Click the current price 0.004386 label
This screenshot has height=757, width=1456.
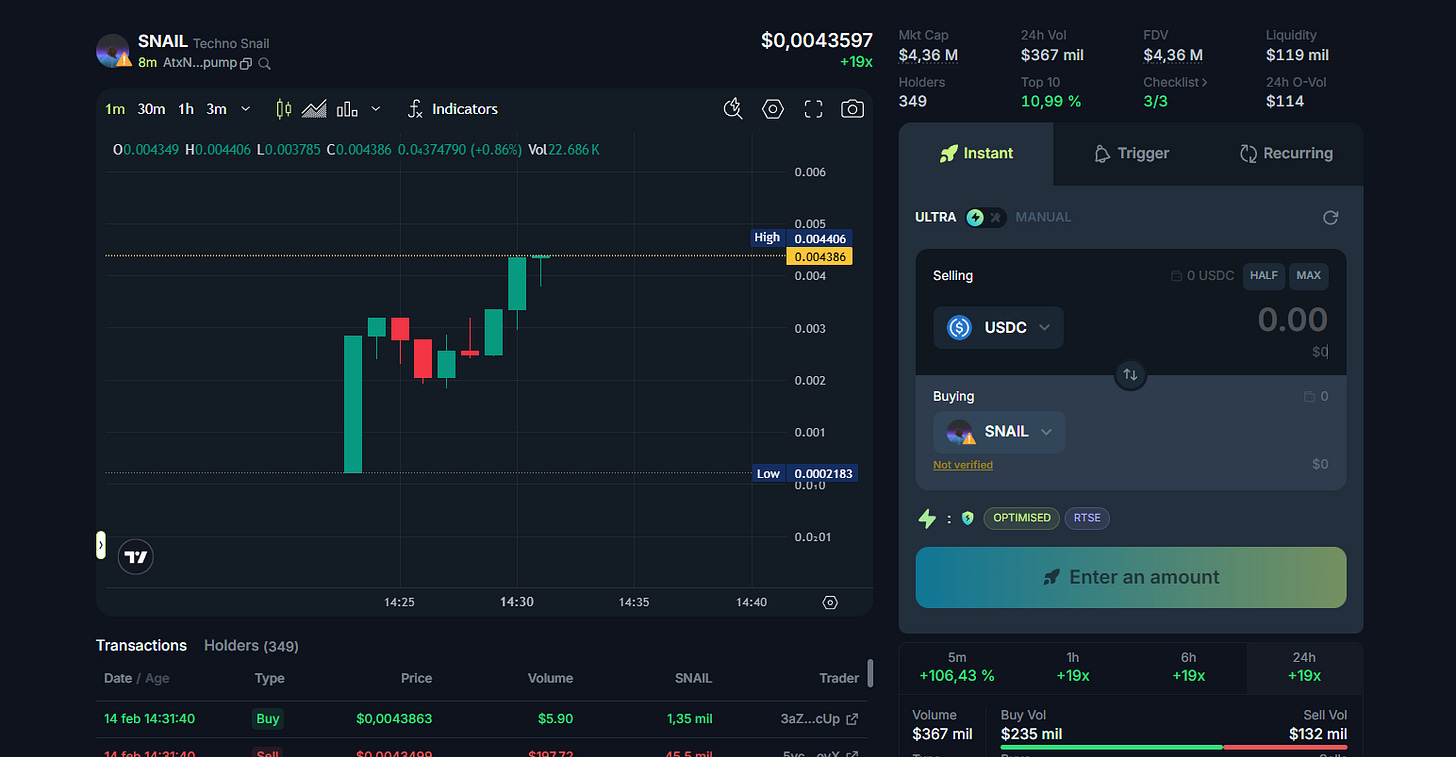coord(820,257)
